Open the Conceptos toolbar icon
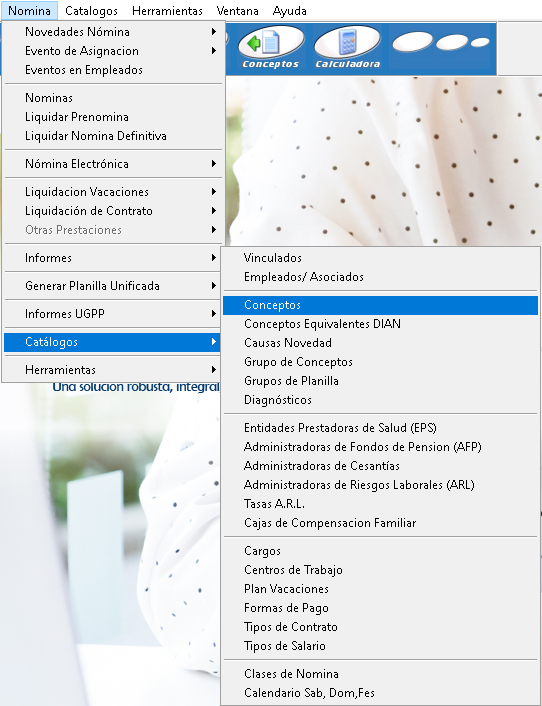The width and height of the screenshot is (542, 706). pyautogui.click(x=270, y=47)
